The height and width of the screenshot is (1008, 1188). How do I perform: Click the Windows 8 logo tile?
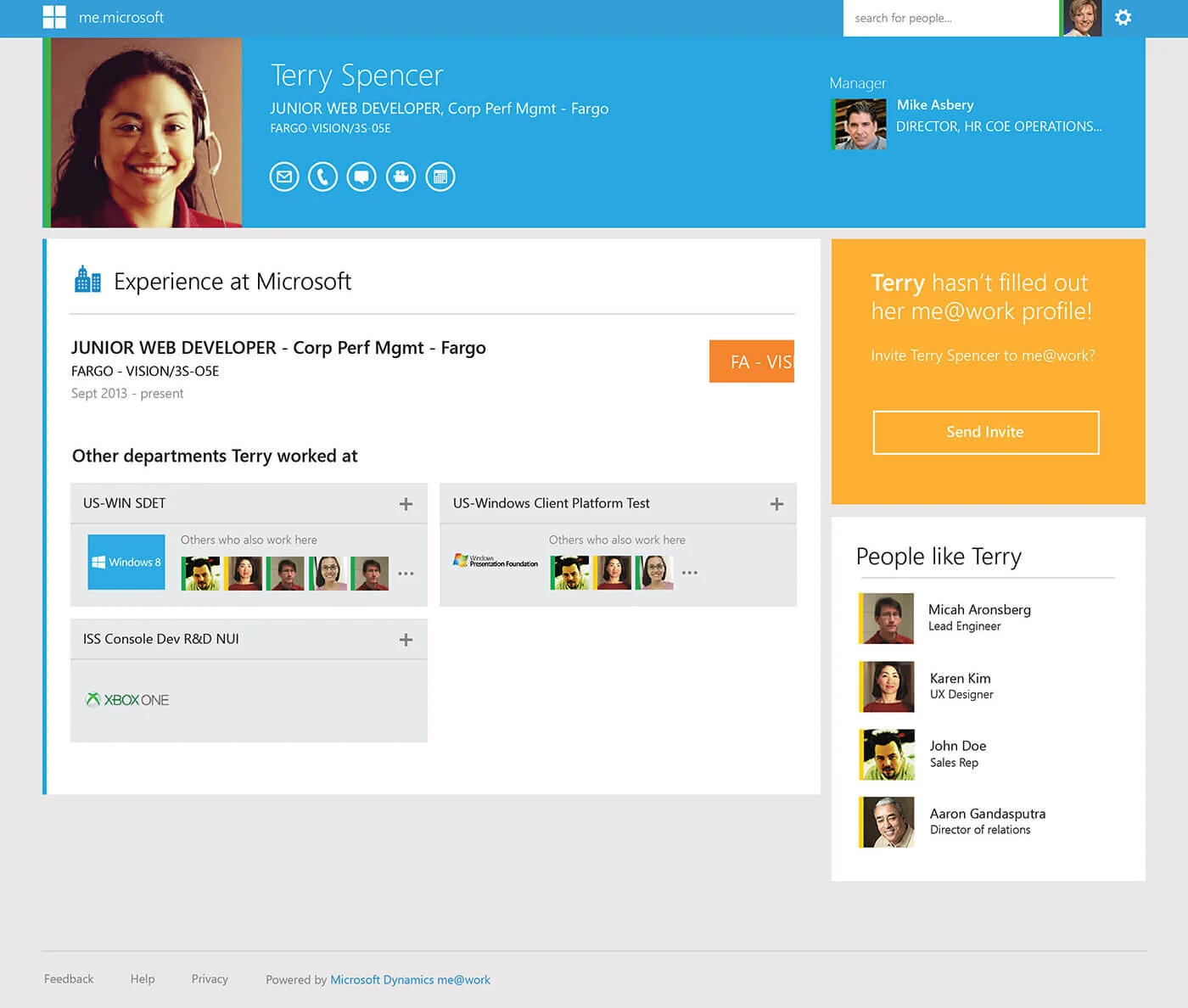(x=126, y=562)
